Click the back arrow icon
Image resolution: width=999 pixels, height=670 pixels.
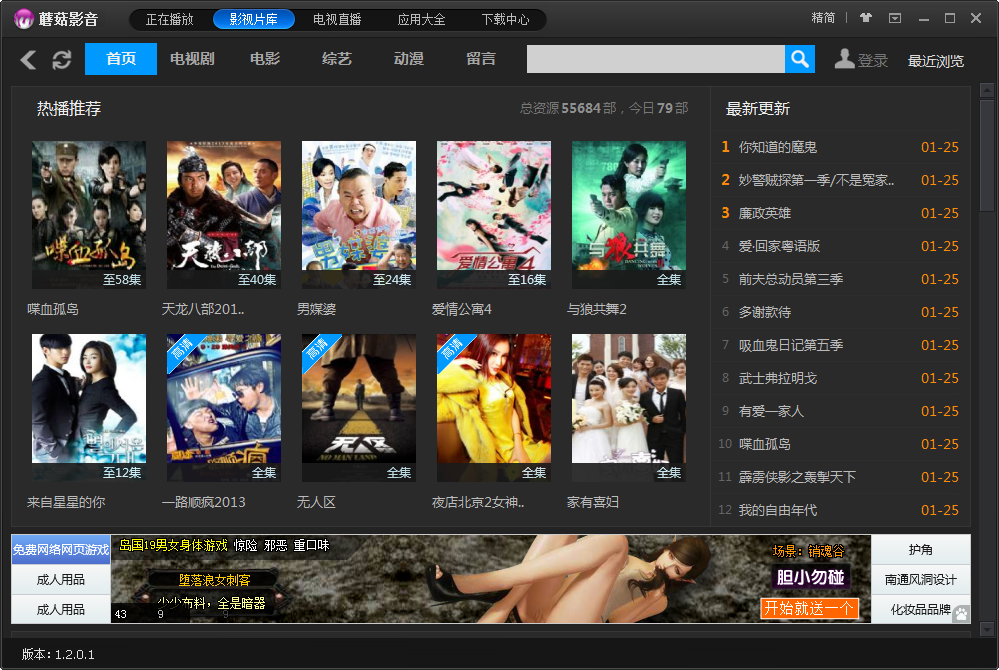coord(28,60)
